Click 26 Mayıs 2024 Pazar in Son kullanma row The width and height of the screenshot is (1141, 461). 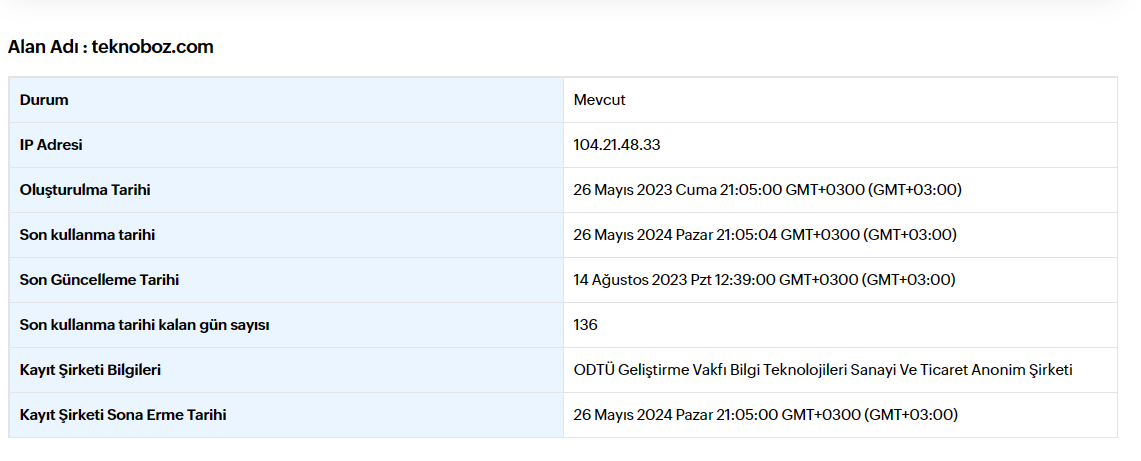pyautogui.click(x=643, y=235)
